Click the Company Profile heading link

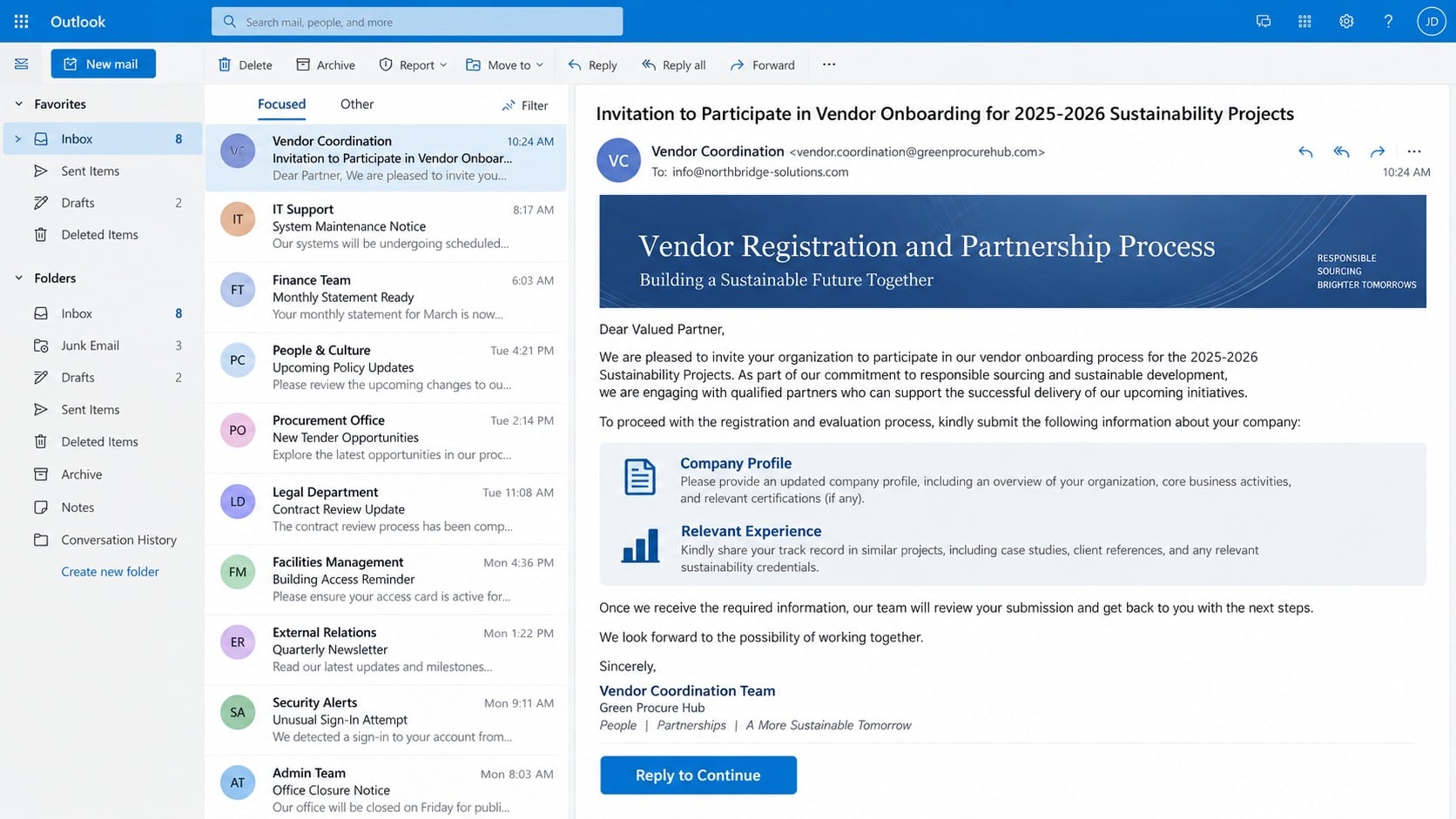(736, 463)
